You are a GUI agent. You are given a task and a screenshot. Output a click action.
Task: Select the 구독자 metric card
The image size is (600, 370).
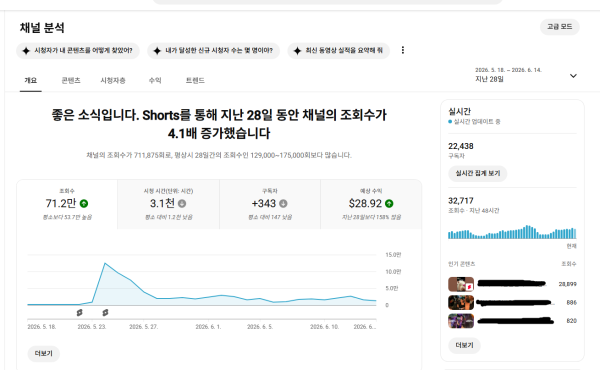pyautogui.click(x=270, y=204)
